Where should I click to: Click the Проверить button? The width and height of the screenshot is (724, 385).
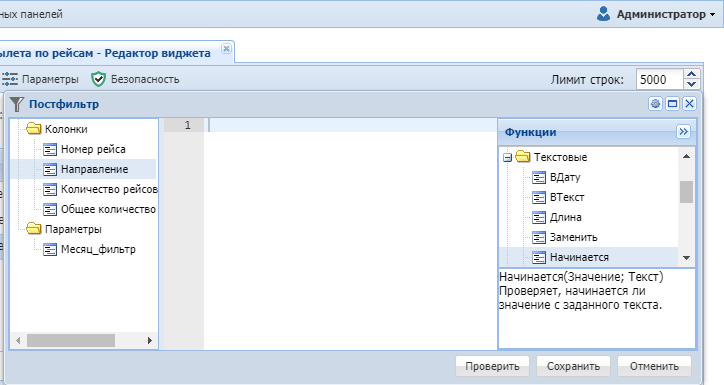coord(492,366)
